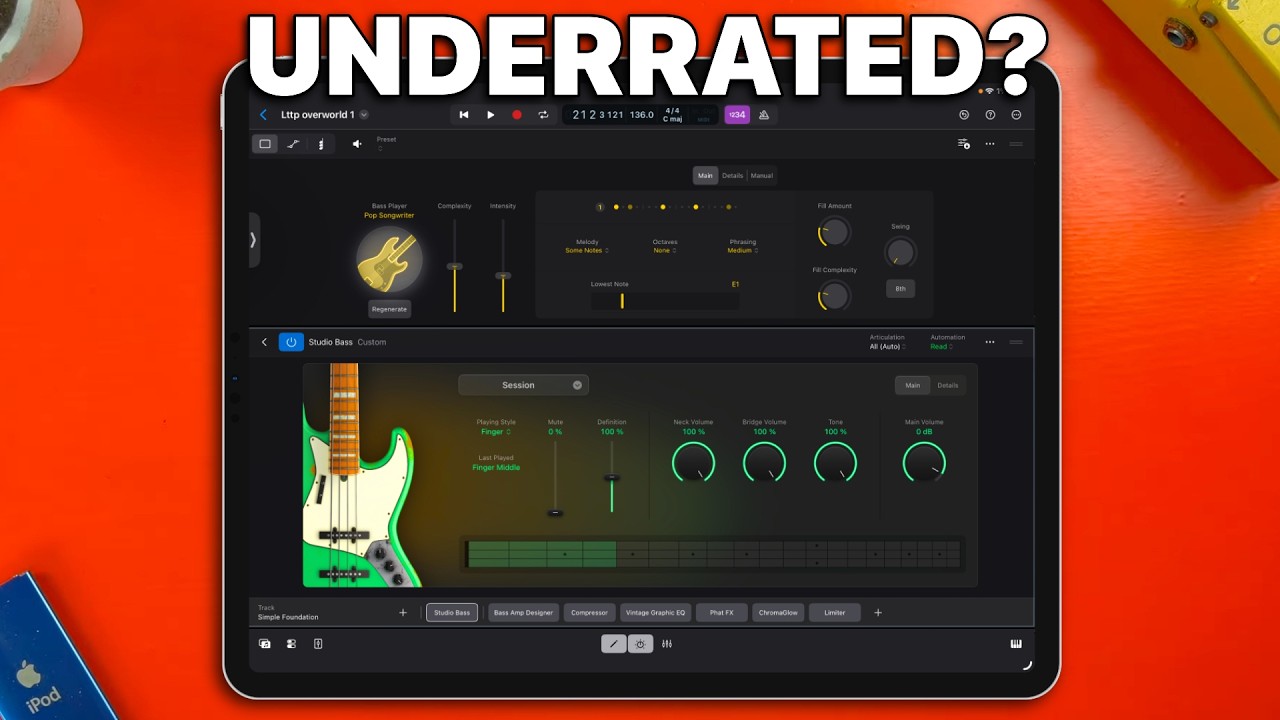Open the Session Player Preset selector
Screen dimensions: 1280x720
[x=386, y=143]
